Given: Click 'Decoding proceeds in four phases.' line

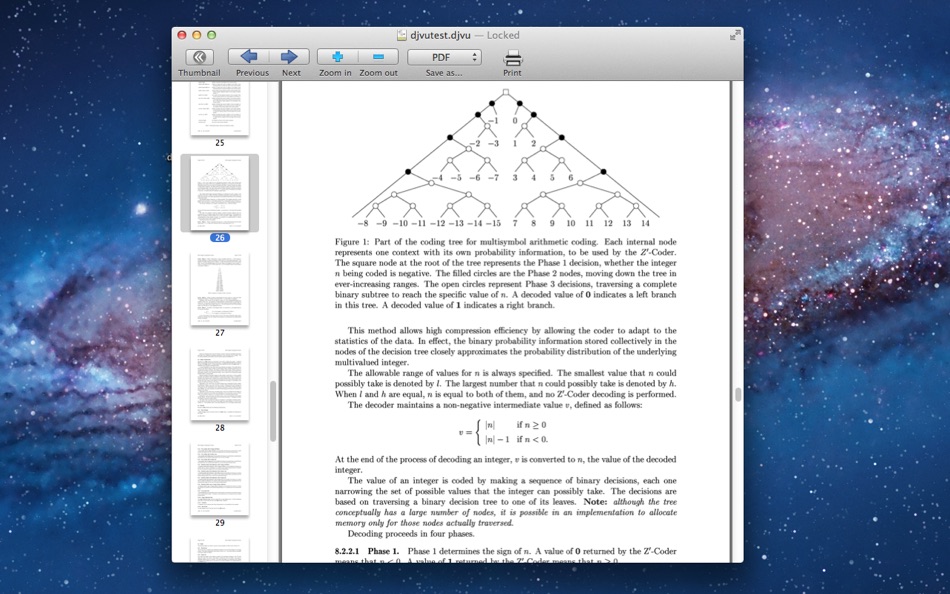Looking at the screenshot, I should point(411,534).
